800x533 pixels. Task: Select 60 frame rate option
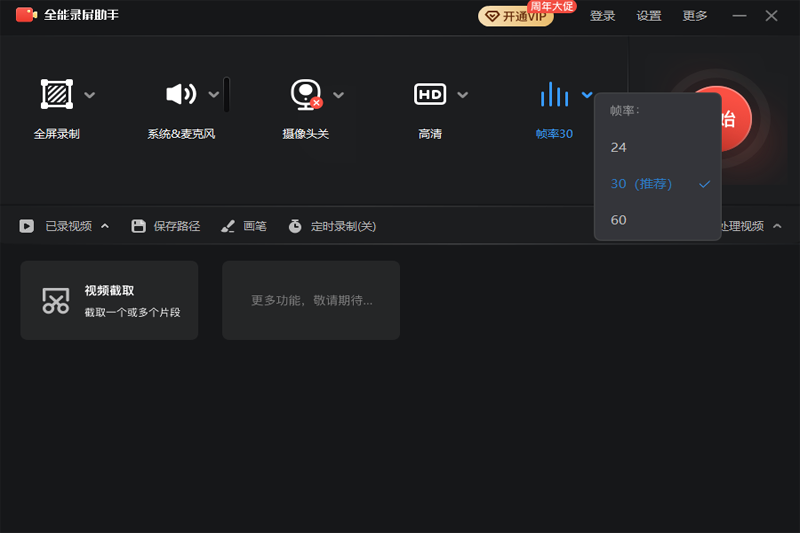click(x=619, y=220)
